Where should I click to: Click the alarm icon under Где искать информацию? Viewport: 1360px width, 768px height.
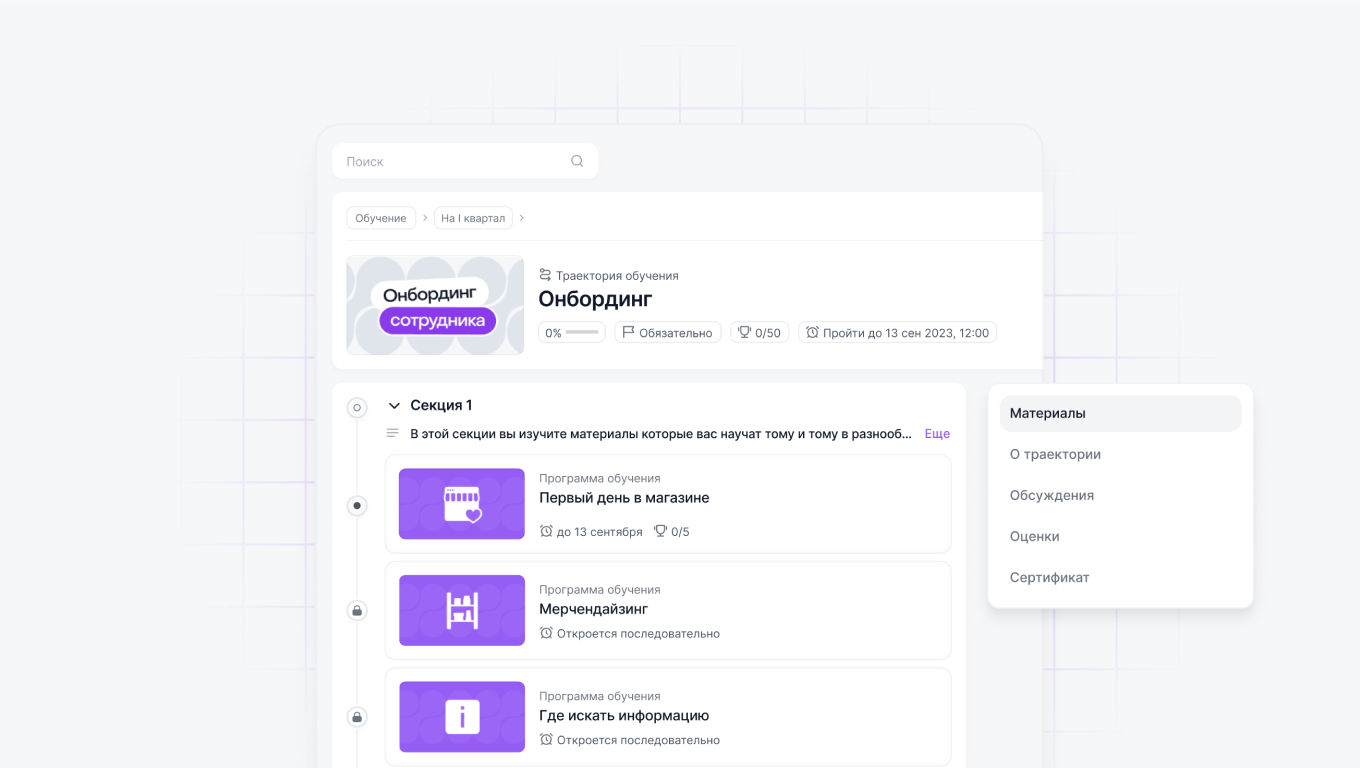pyautogui.click(x=546, y=740)
